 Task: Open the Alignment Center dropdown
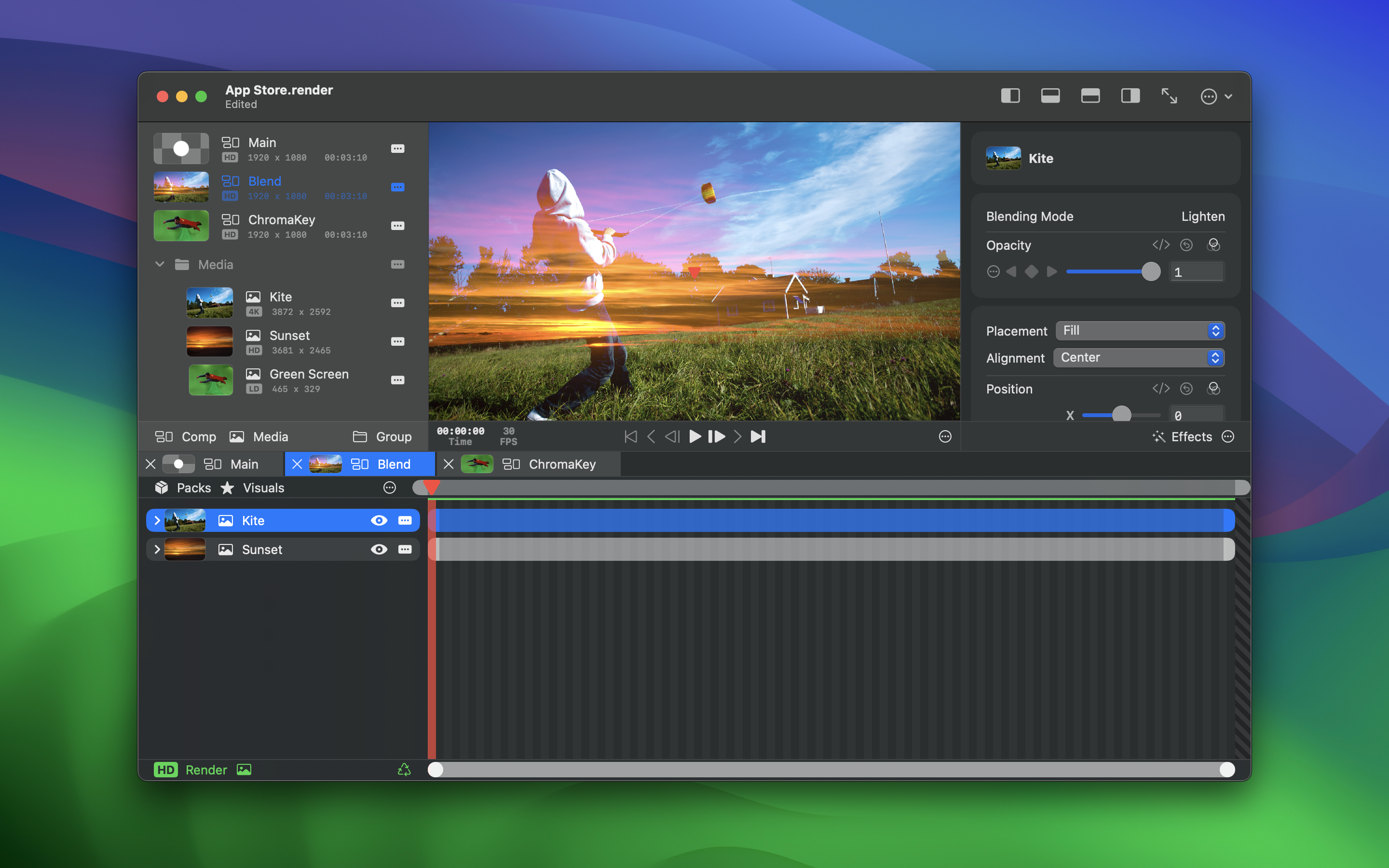pyautogui.click(x=1139, y=358)
